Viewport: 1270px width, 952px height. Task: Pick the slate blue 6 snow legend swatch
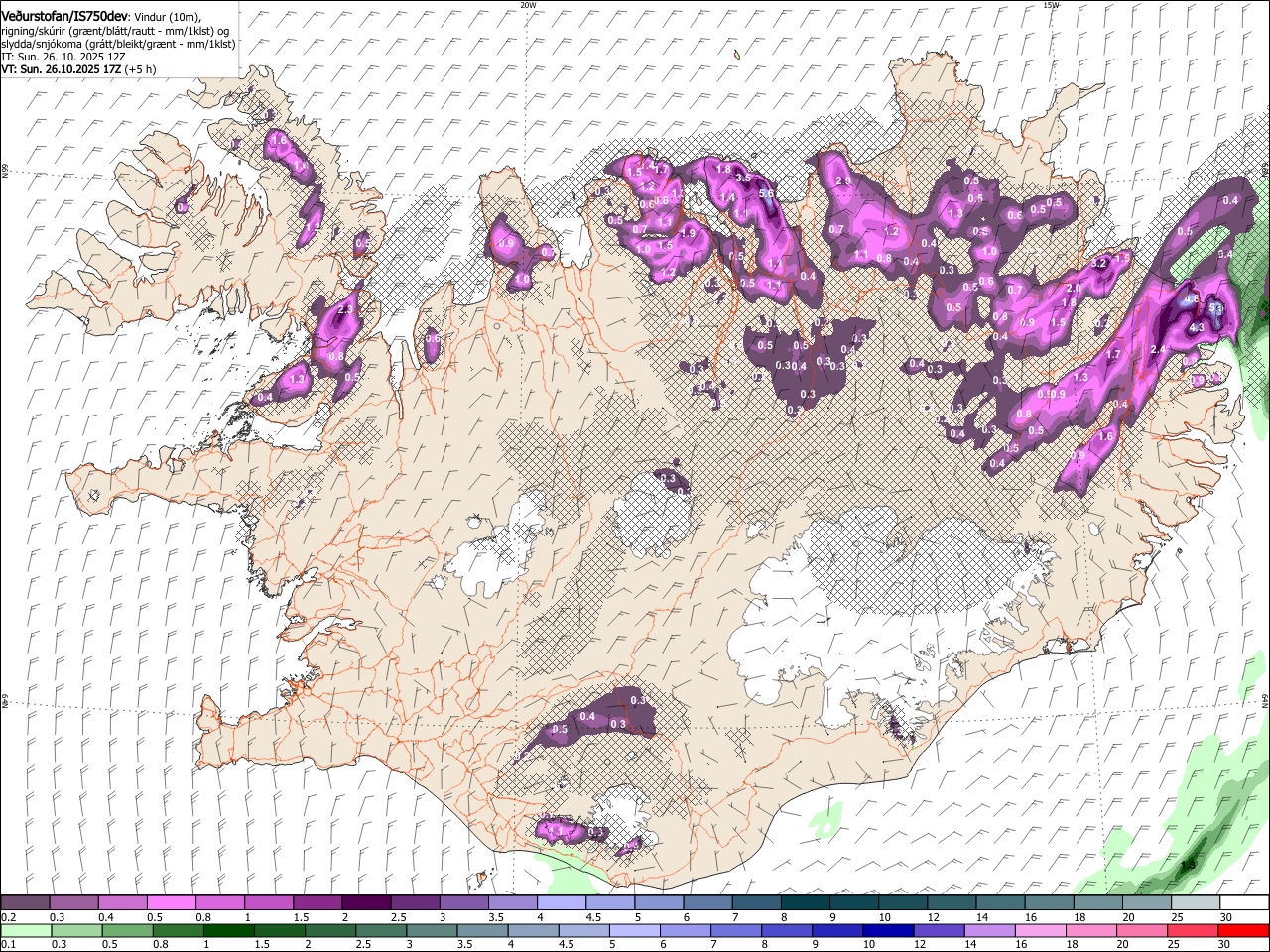708,903
